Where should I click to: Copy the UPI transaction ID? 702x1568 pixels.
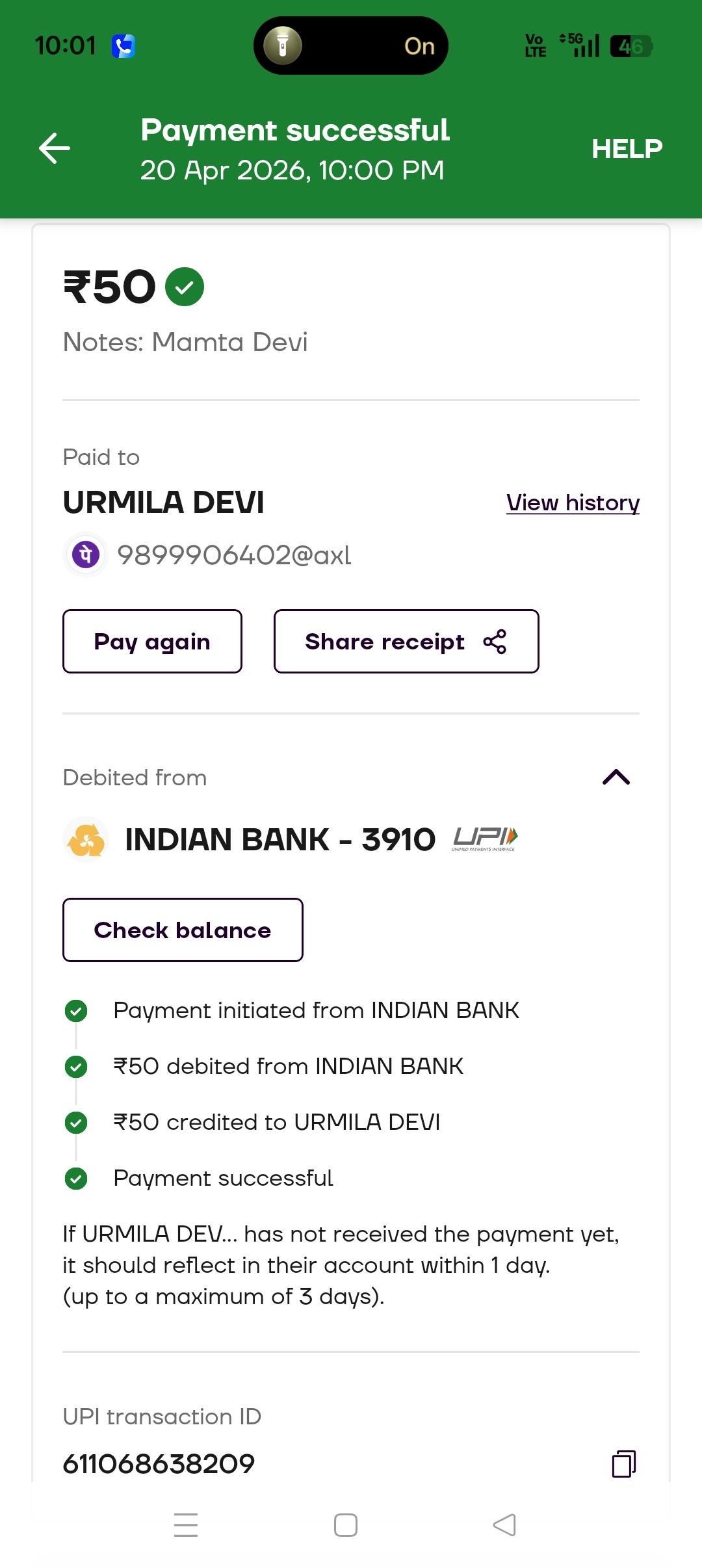tap(623, 1464)
